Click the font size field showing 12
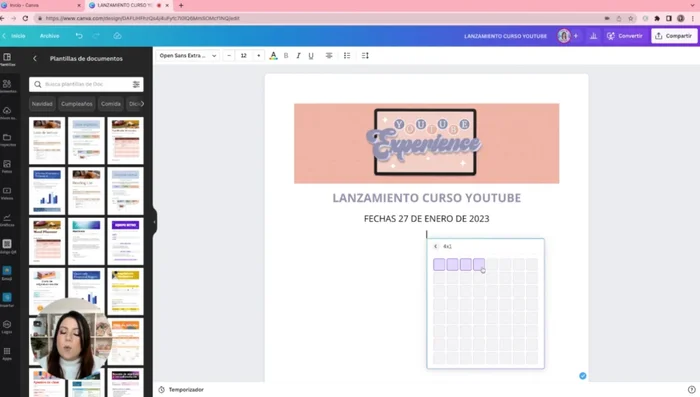 pos(244,56)
